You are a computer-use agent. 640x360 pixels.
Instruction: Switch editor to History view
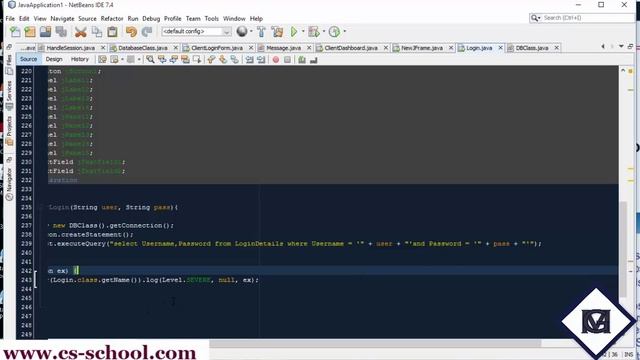click(x=80, y=59)
